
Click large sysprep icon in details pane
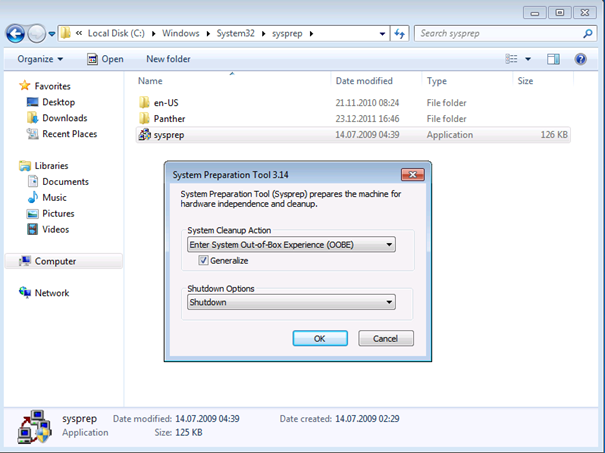coord(34,427)
